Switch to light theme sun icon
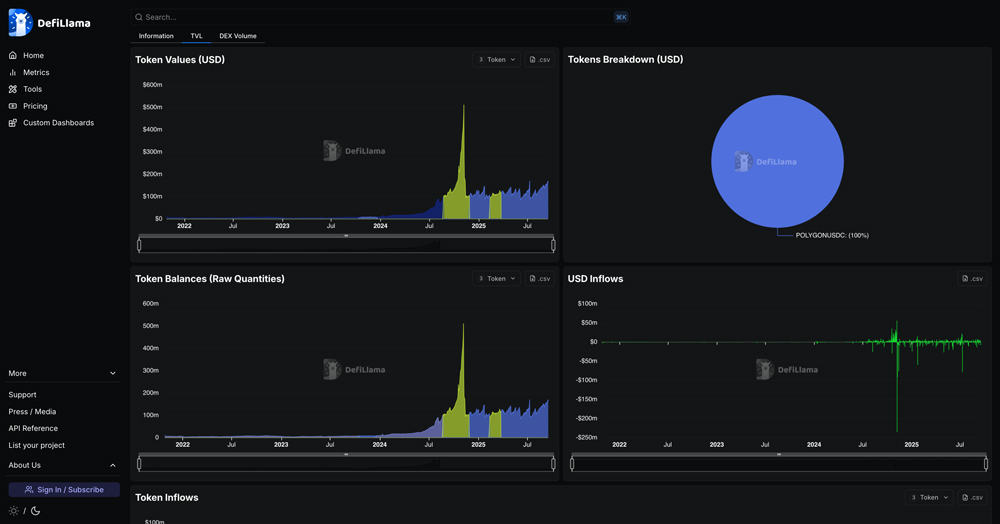Image resolution: width=1000 pixels, height=524 pixels. tap(13, 511)
